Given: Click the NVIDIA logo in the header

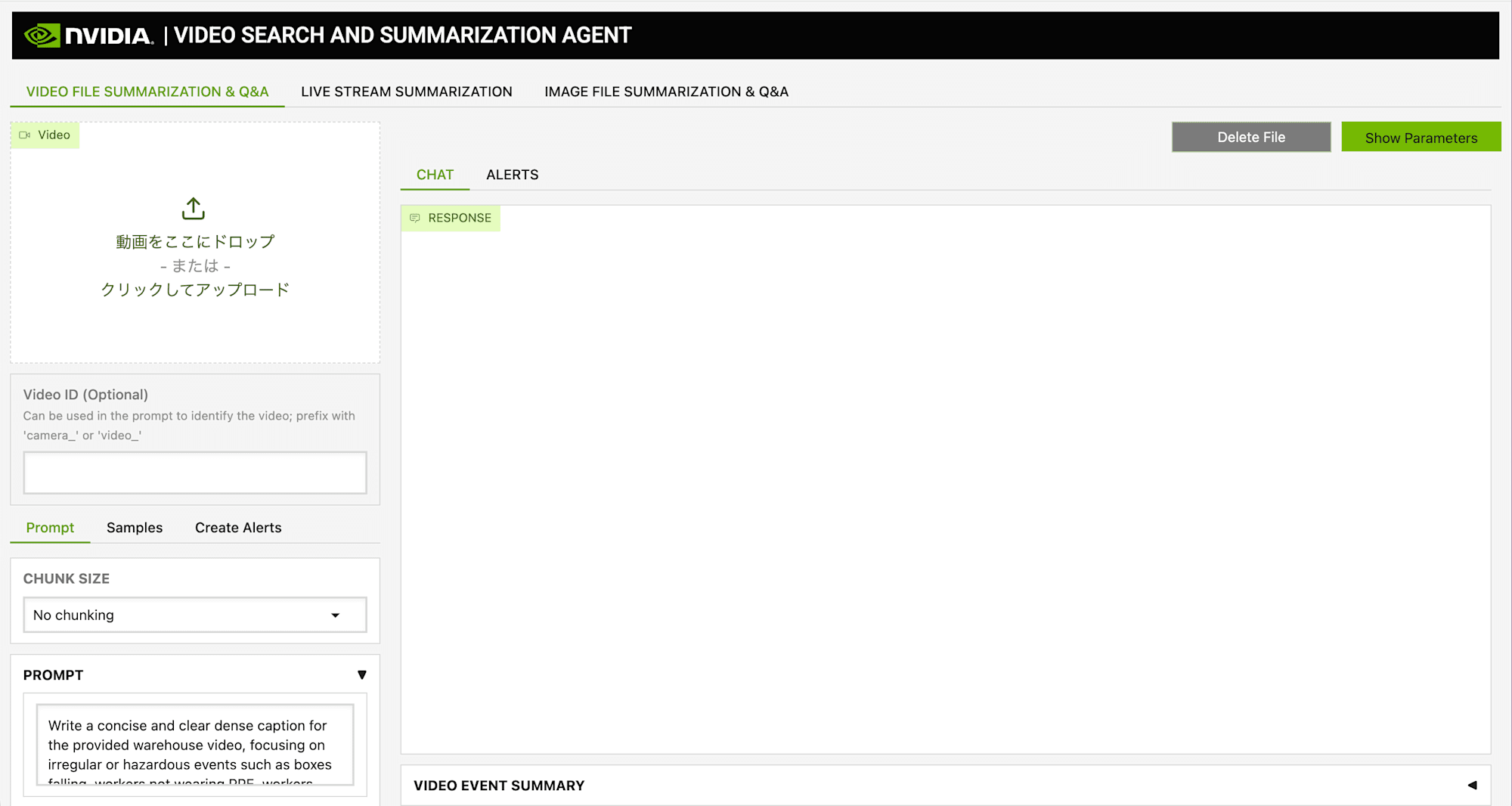Looking at the screenshot, I should pos(88,36).
